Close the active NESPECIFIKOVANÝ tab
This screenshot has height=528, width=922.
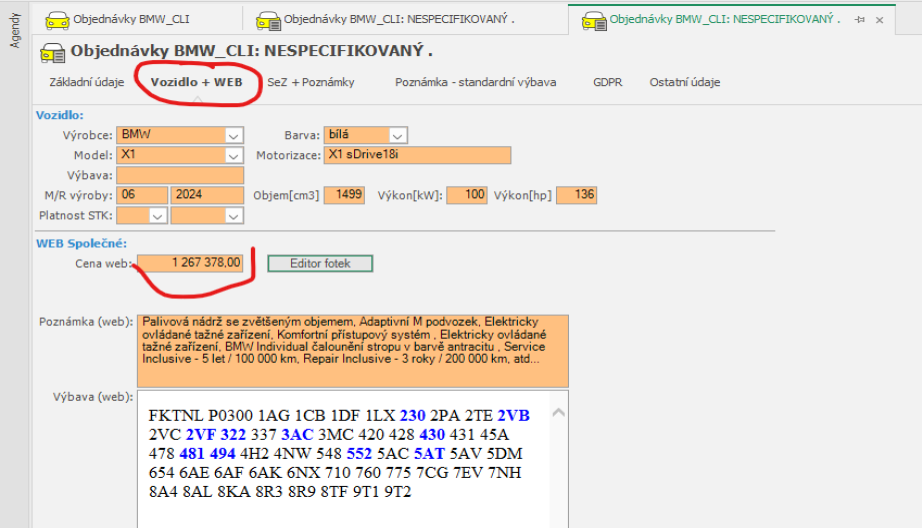point(878,20)
